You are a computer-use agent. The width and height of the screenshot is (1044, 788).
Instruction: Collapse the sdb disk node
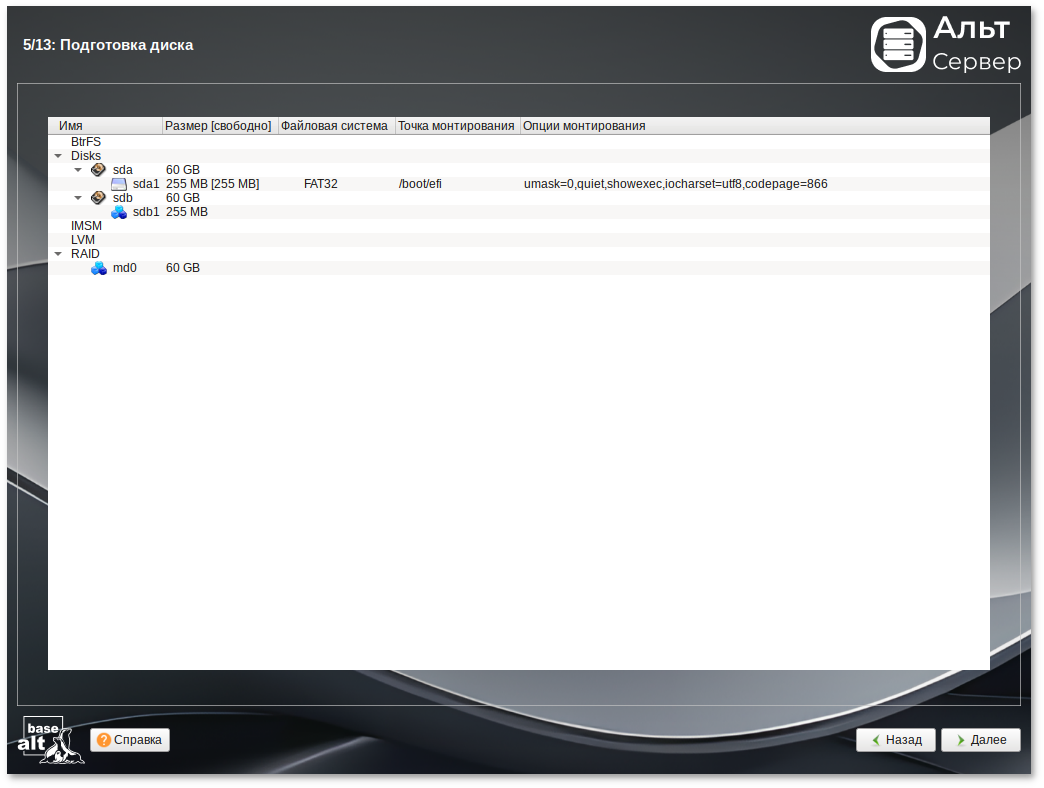tap(78, 198)
